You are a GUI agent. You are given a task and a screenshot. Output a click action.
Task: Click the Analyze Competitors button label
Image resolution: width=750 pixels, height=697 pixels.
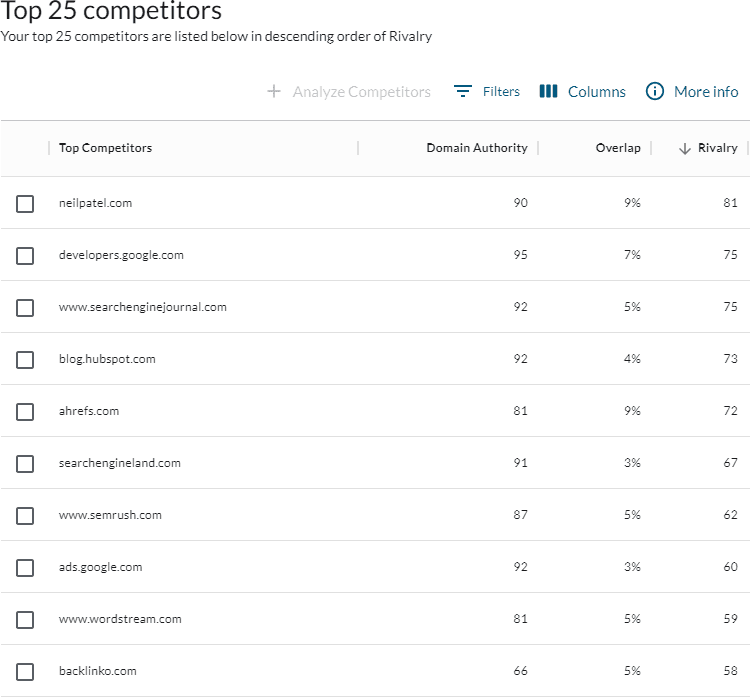pos(361,92)
